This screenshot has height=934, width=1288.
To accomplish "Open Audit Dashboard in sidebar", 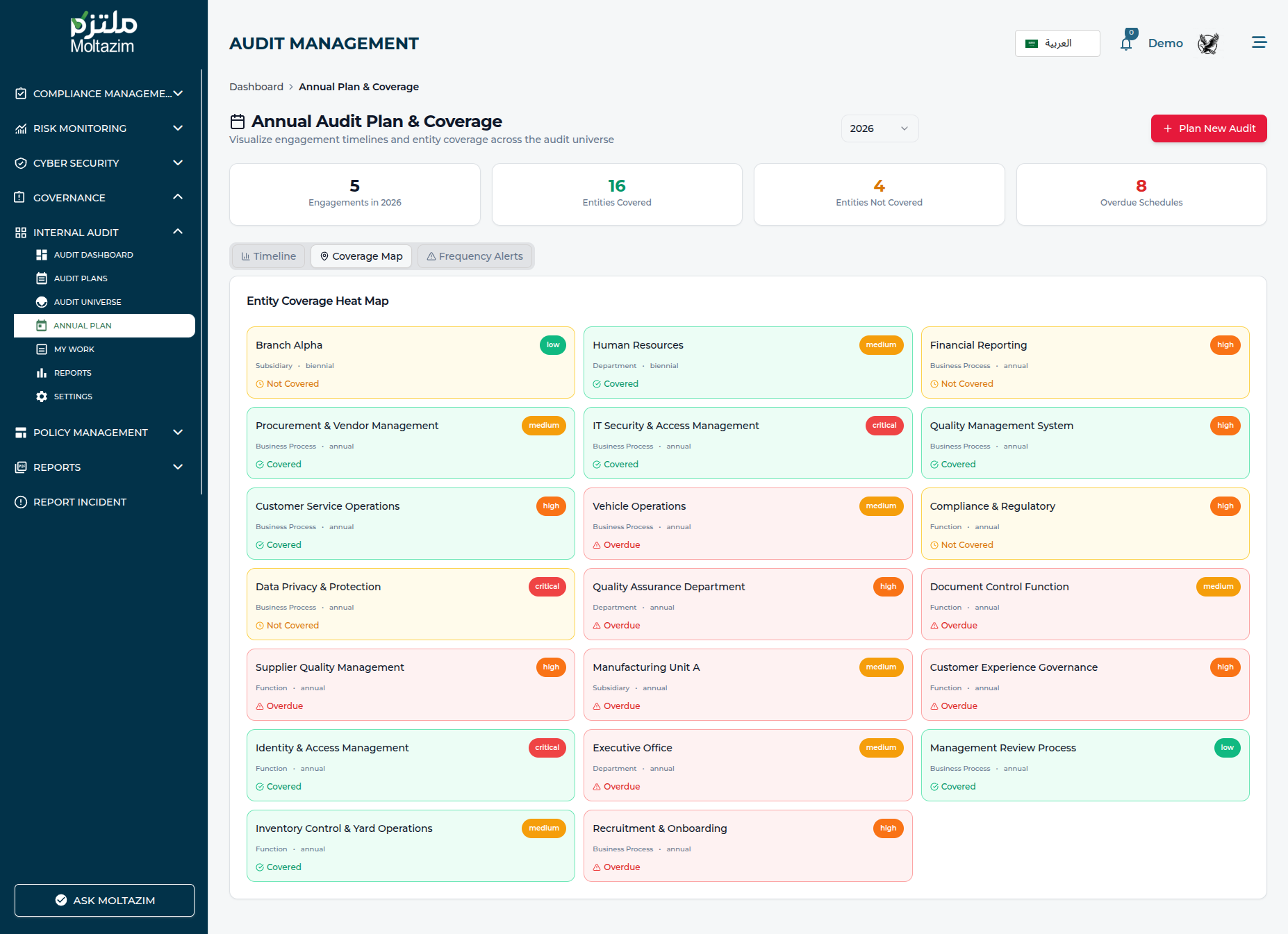I will pyautogui.click(x=93, y=255).
